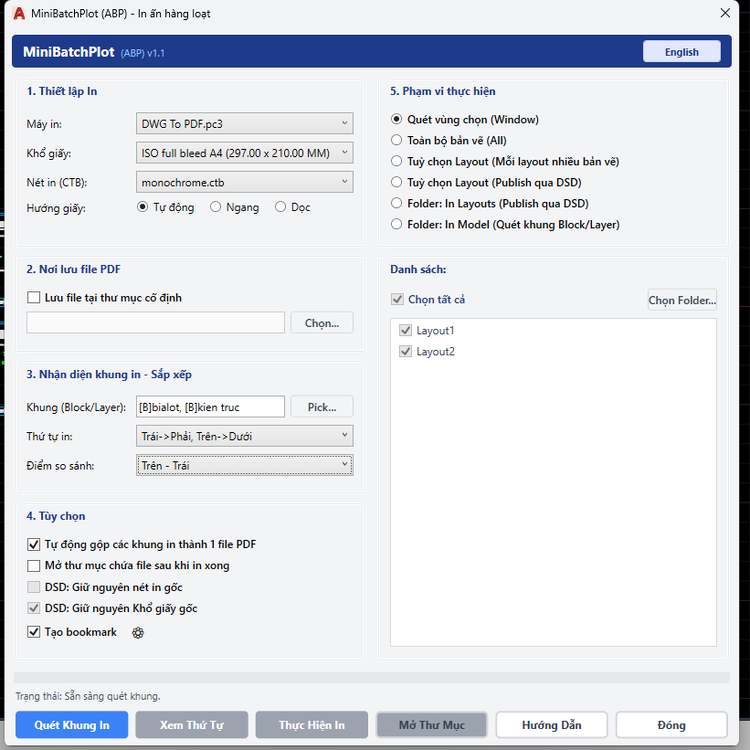Image resolution: width=750 pixels, height=750 pixels.
Task: Click the Chọn Folder... button
Action: 682,300
